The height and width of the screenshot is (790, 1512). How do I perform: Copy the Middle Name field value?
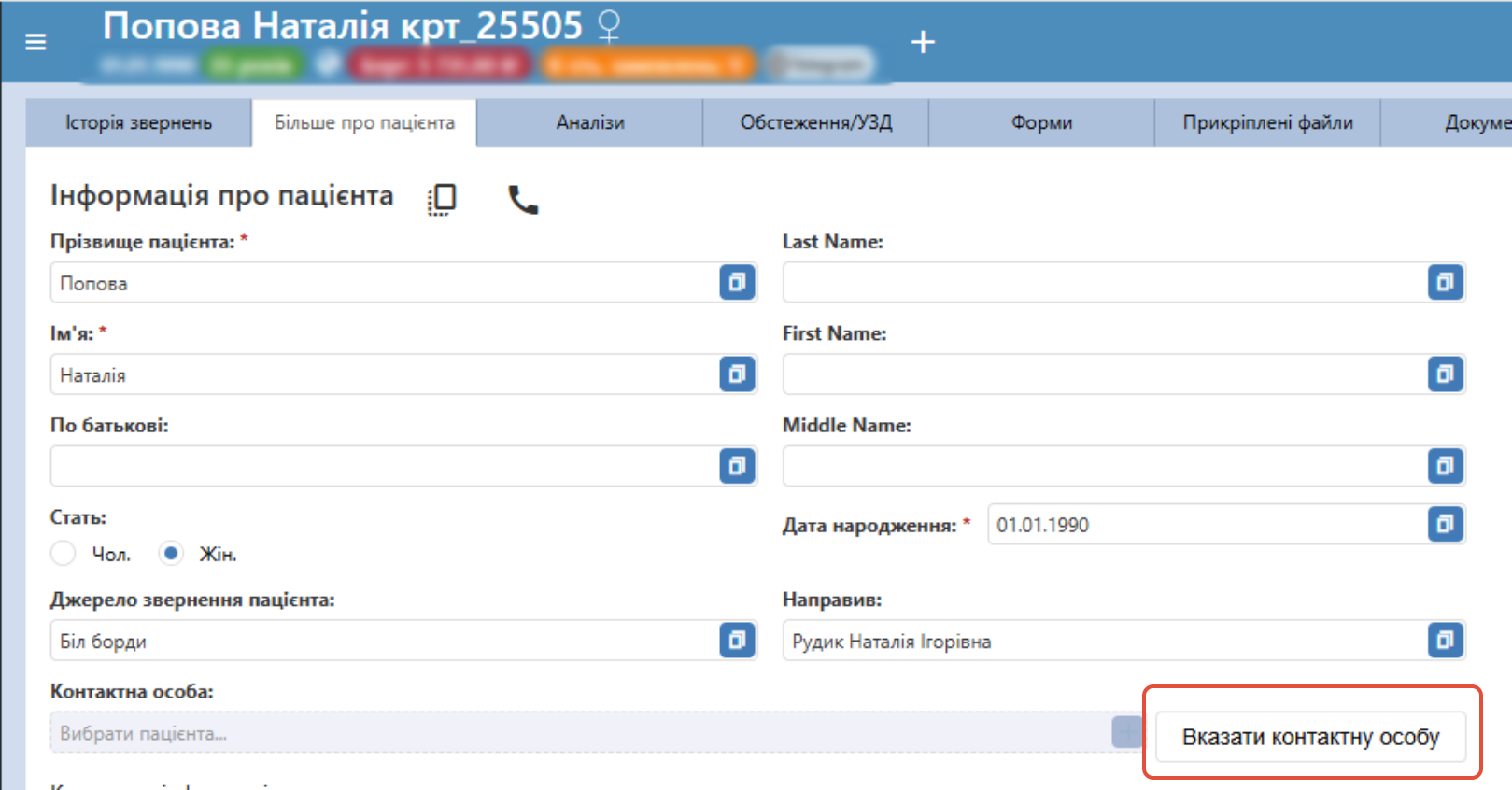(x=1445, y=466)
